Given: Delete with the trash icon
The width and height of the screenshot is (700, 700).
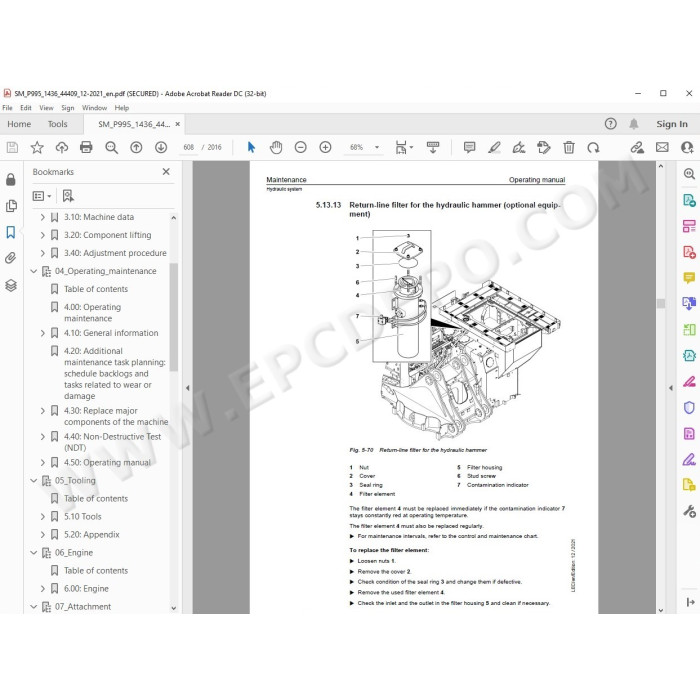Looking at the screenshot, I should click(x=569, y=147).
